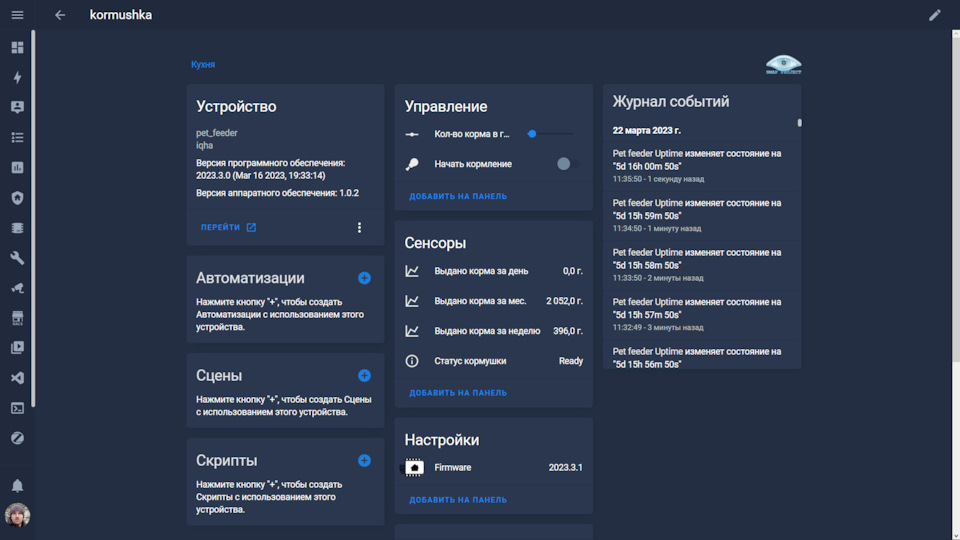Add a new scene with plus icon
This screenshot has height=540, width=960.
coord(364,376)
